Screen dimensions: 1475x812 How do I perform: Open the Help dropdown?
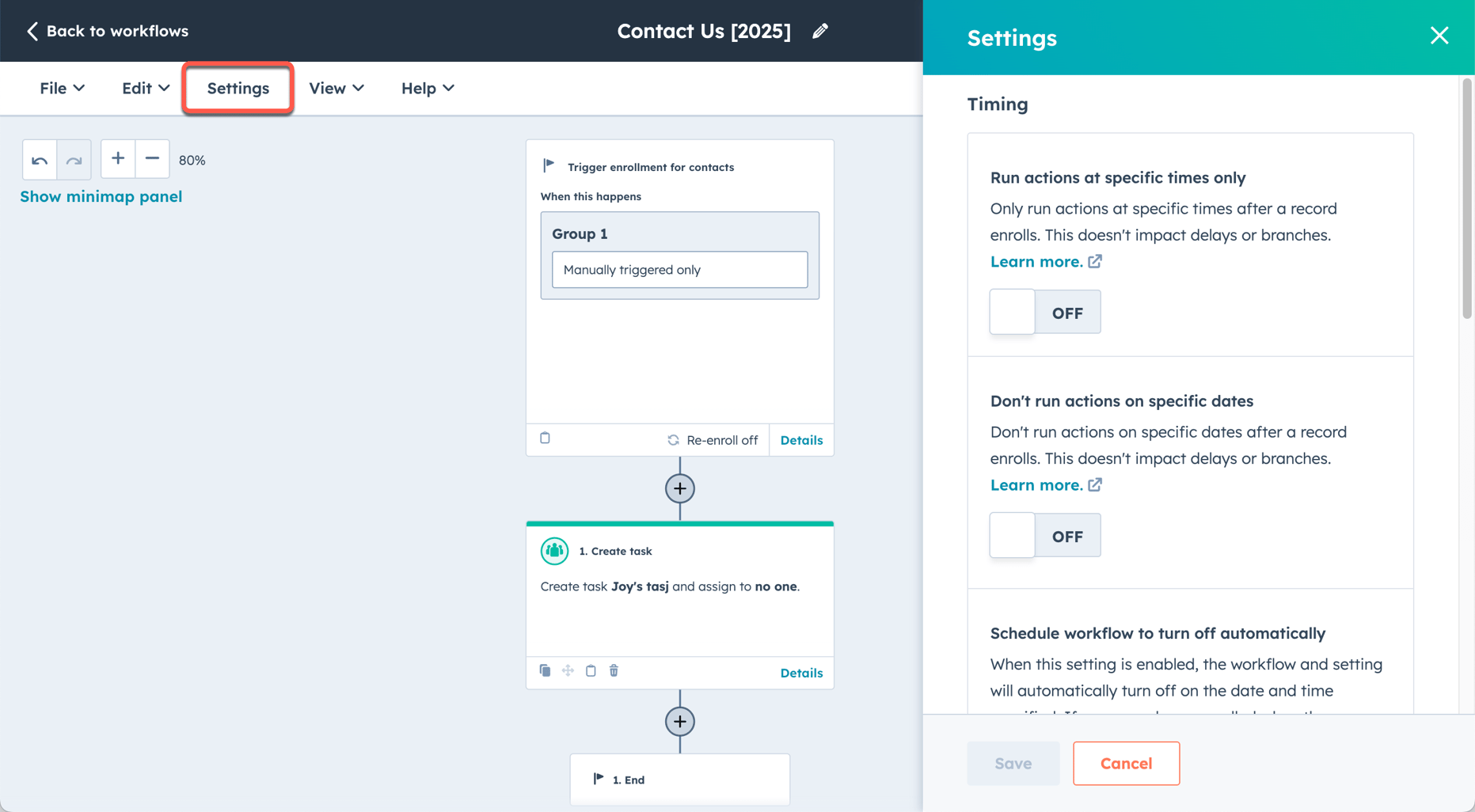coord(426,88)
